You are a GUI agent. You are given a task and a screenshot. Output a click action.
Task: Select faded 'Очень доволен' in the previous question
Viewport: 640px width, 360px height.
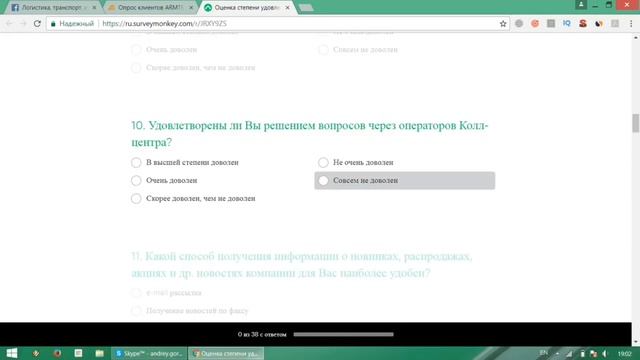click(136, 50)
